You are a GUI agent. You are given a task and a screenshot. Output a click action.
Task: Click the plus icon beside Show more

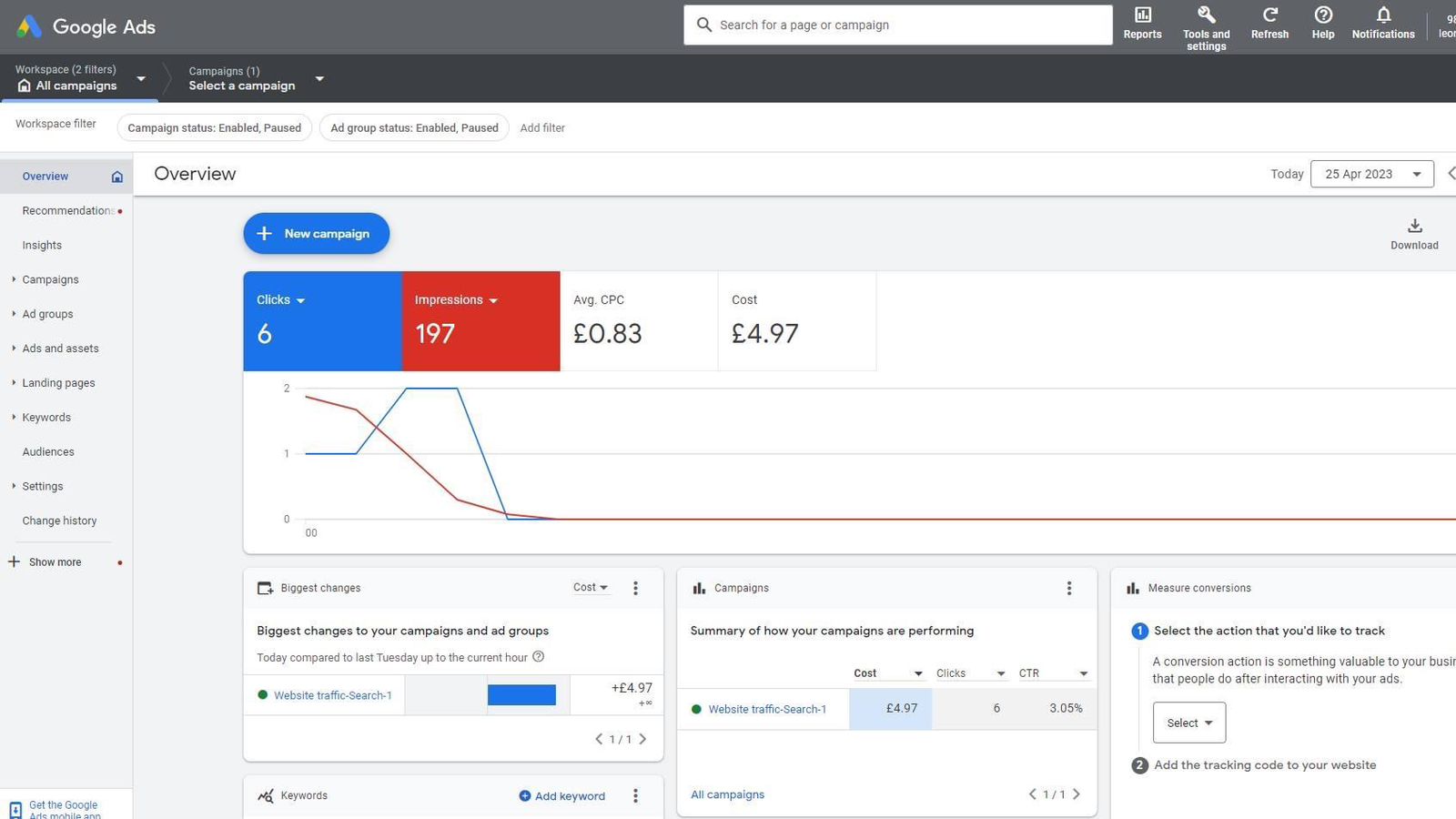pyautogui.click(x=14, y=561)
